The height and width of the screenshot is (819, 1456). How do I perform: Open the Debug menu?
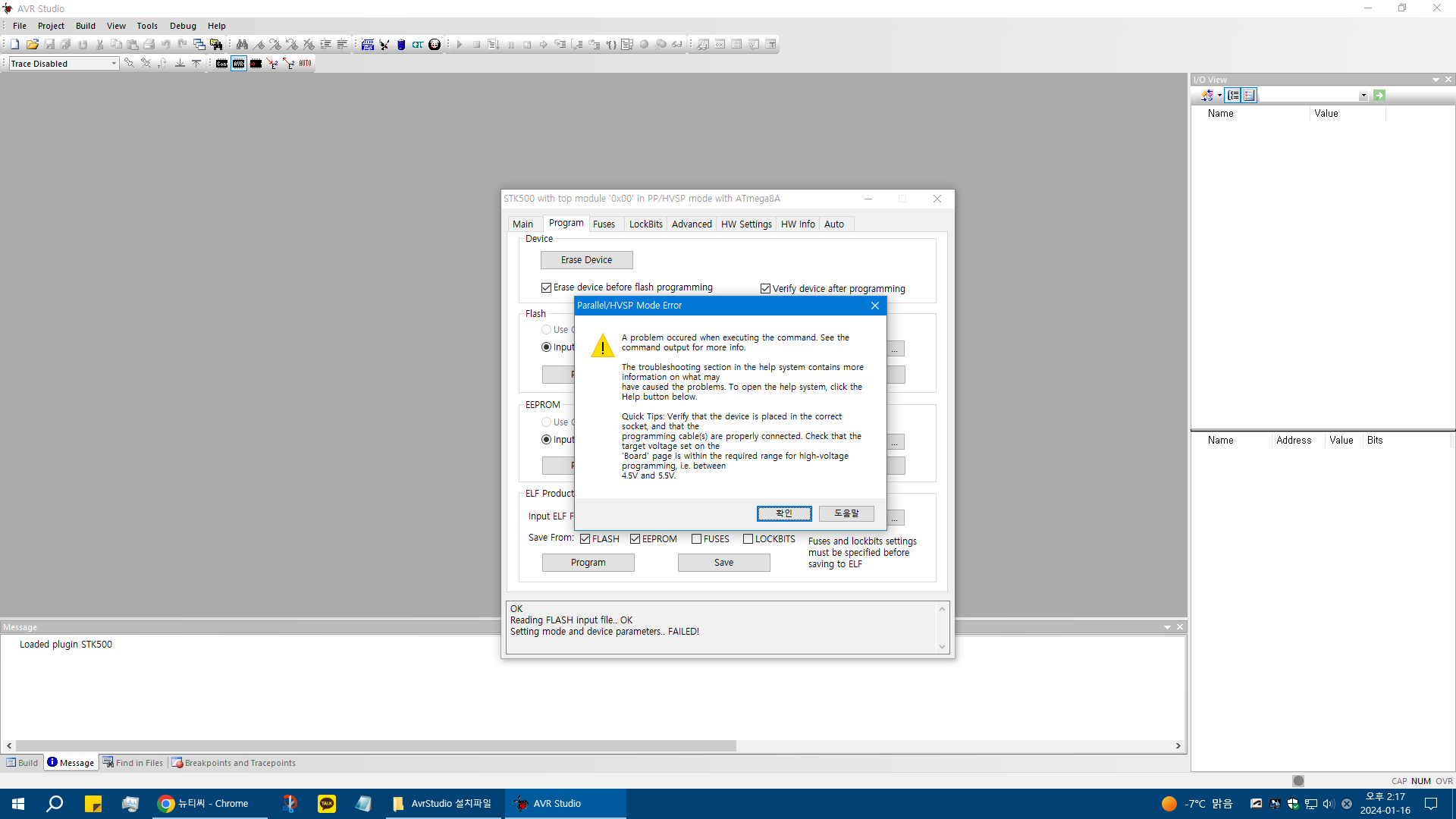coord(183,26)
